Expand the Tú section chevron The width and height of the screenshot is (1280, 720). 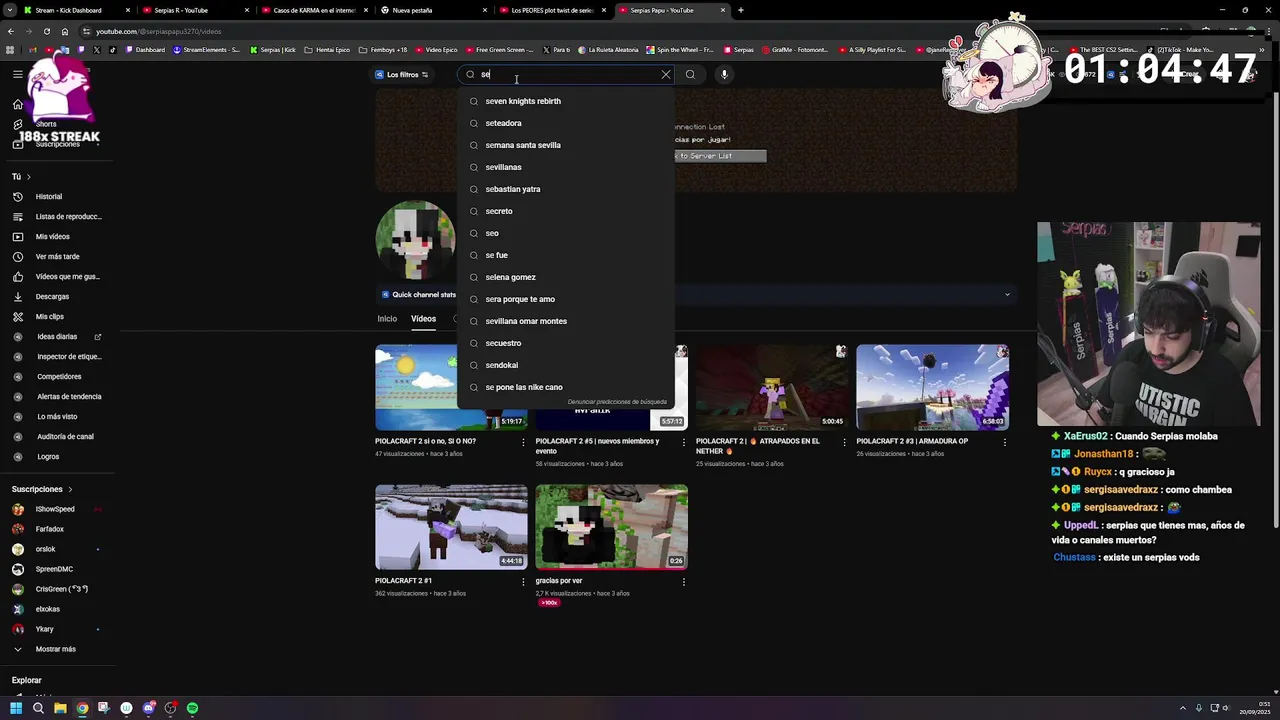point(28,177)
